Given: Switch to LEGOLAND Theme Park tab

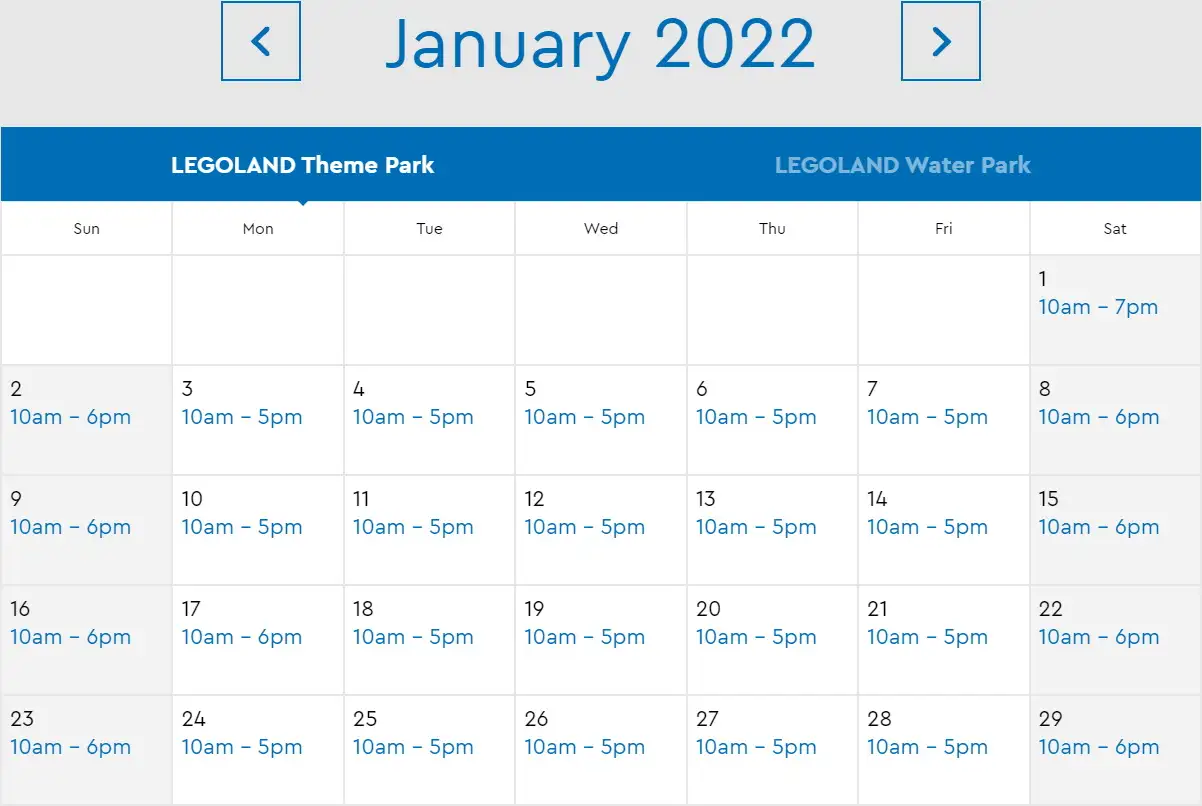Looking at the screenshot, I should coord(302,165).
